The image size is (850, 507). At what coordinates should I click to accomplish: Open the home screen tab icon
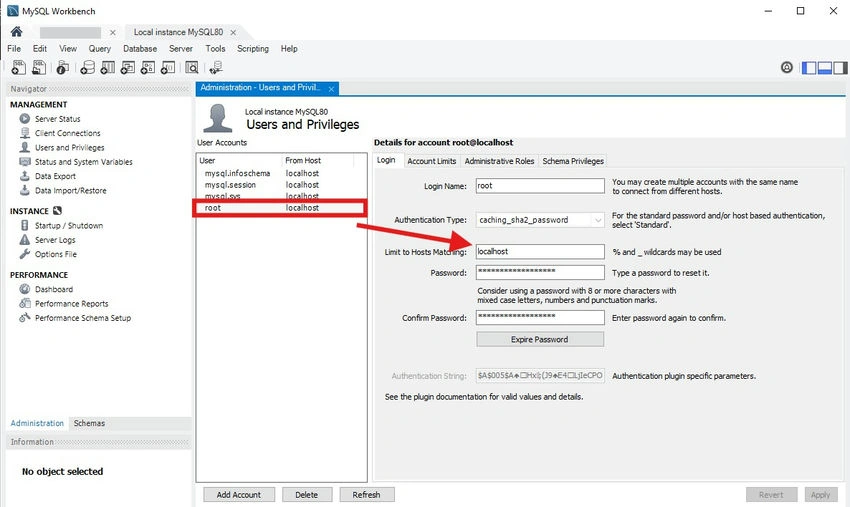pos(17,31)
